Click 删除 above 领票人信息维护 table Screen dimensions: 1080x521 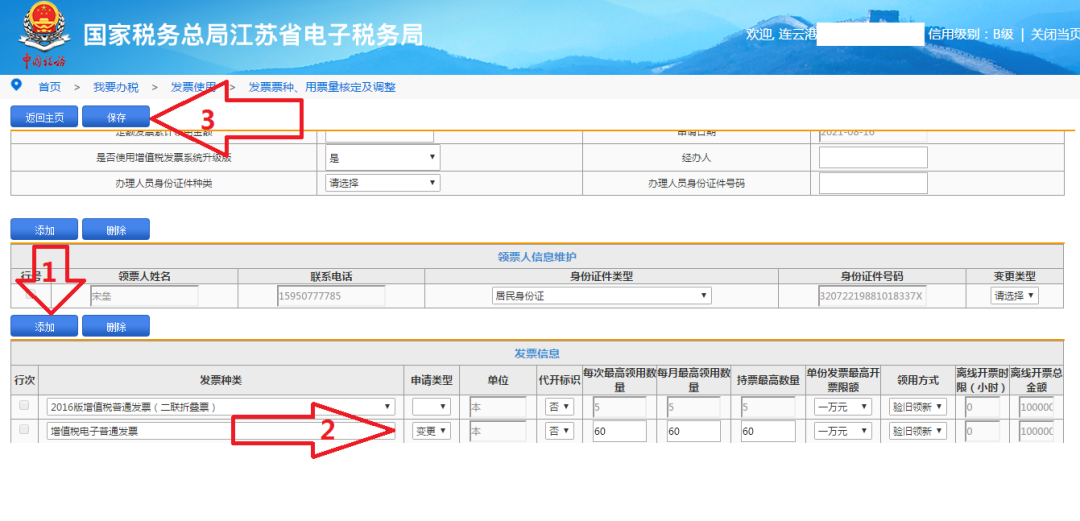[116, 230]
